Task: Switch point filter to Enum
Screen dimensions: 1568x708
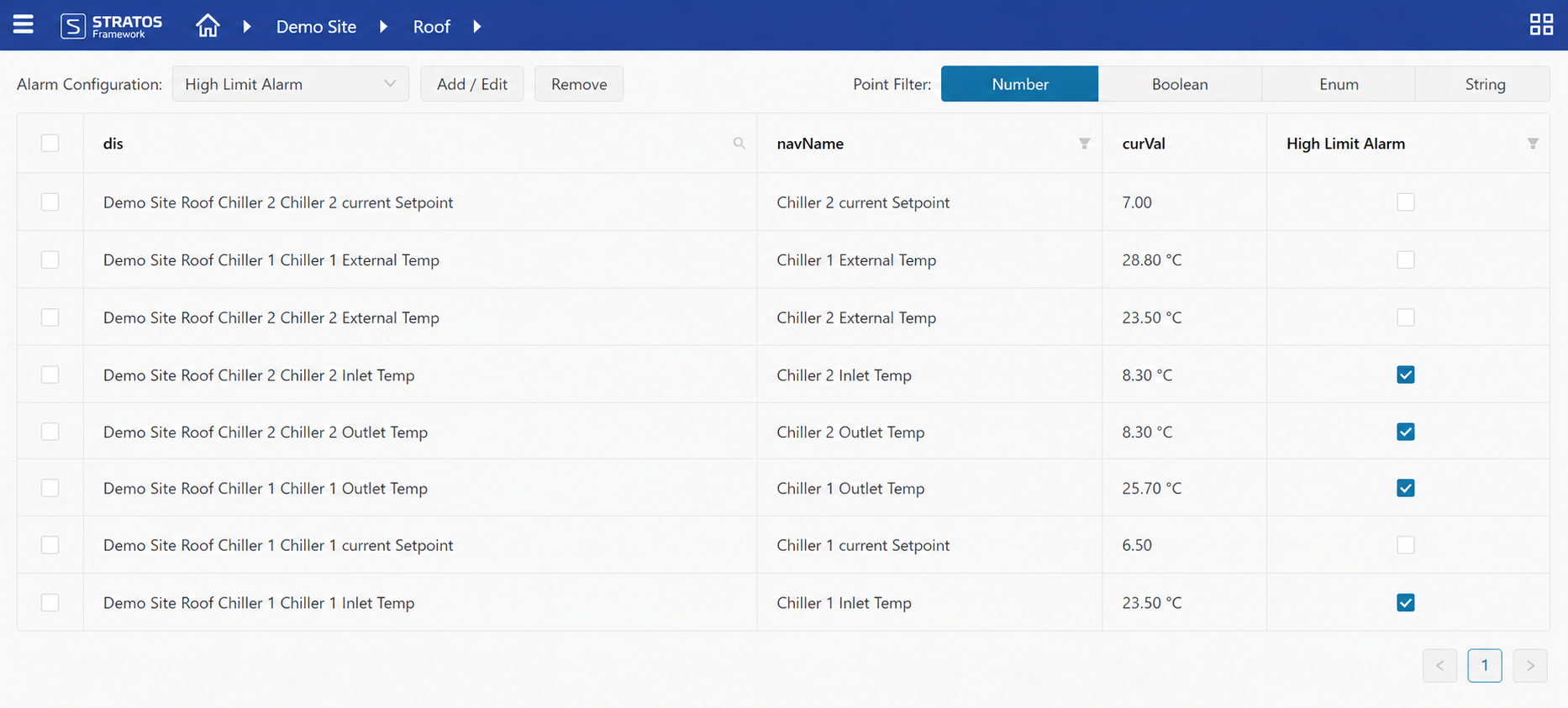Action: (1339, 84)
